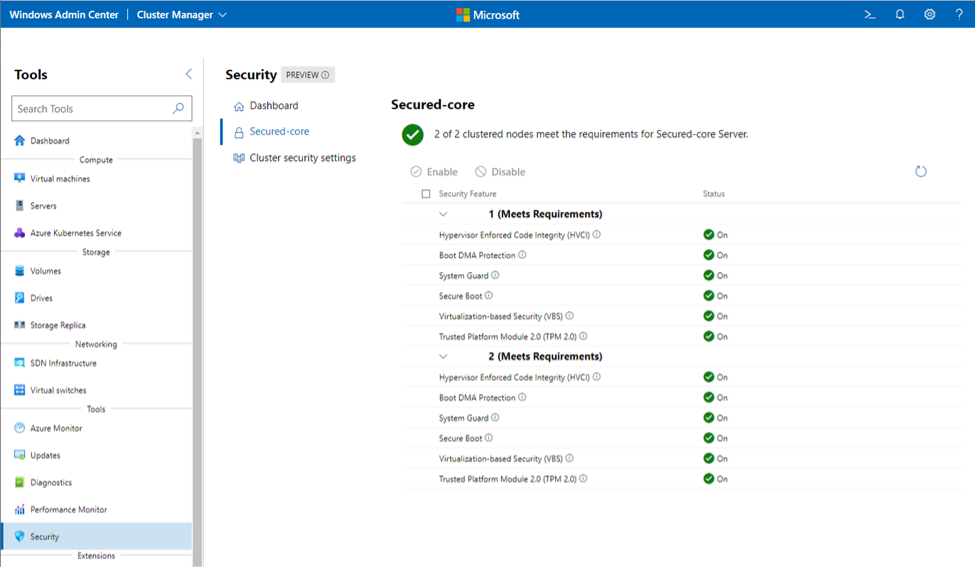Show info for node 2 HVCI
Image resolution: width=979 pixels, height=568 pixels.
point(597,377)
